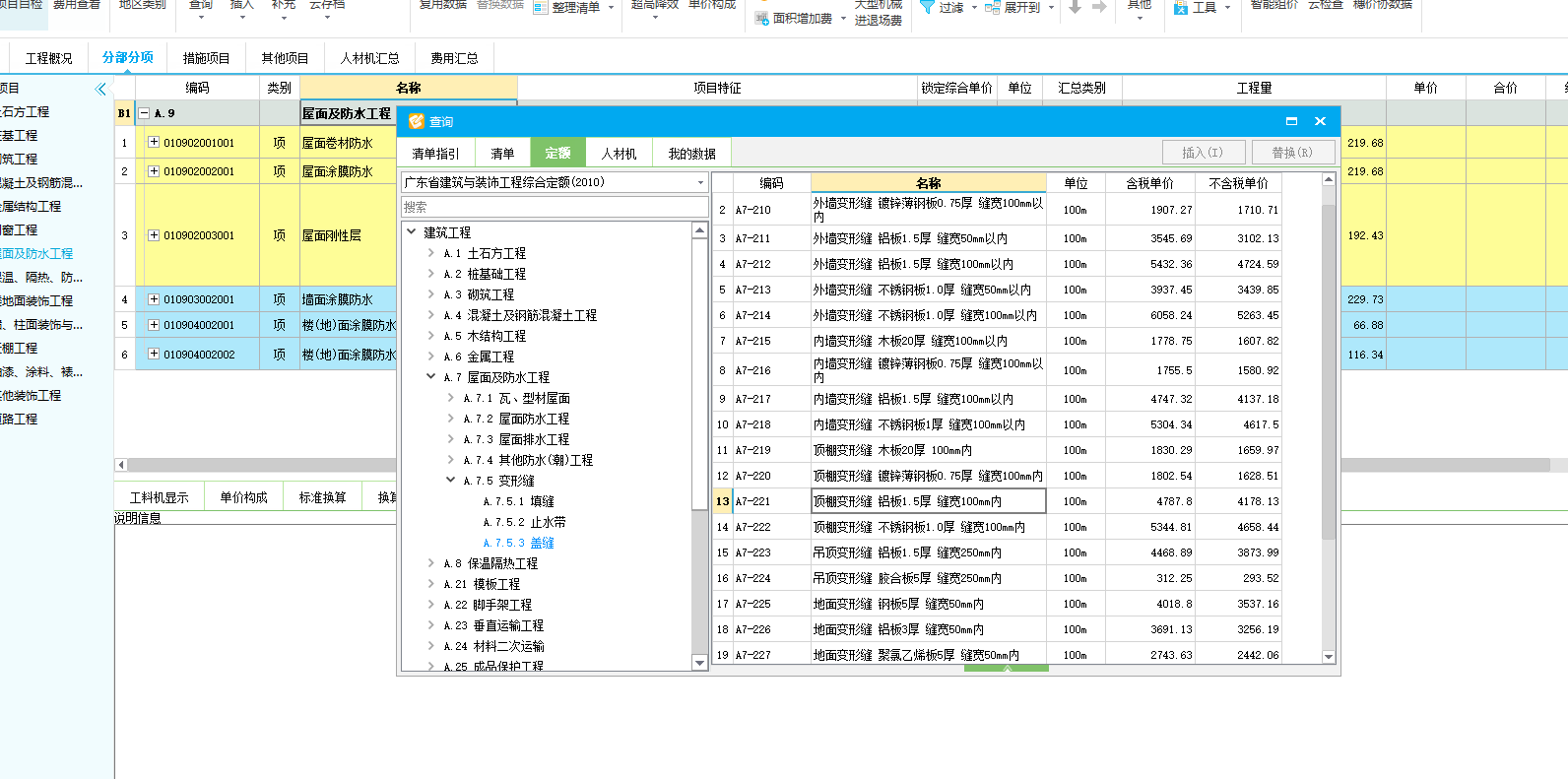1568x779 pixels.
Task: Collapse the left panel with double-chevron icon
Action: 100,90
